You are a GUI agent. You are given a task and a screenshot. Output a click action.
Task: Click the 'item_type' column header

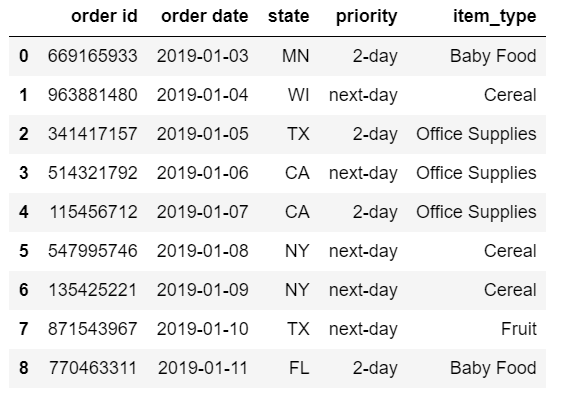coord(495,17)
